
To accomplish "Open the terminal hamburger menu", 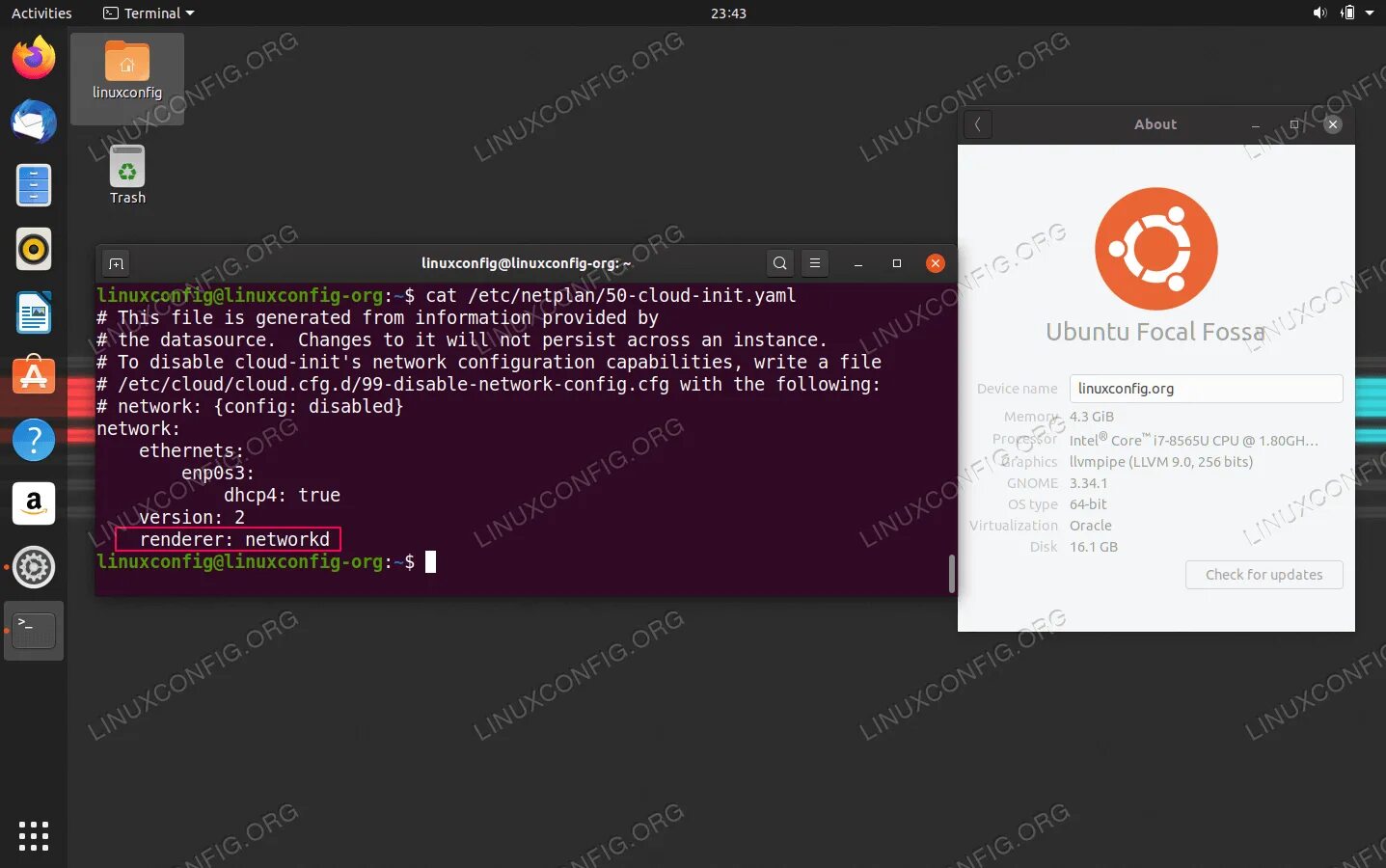I will [815, 263].
